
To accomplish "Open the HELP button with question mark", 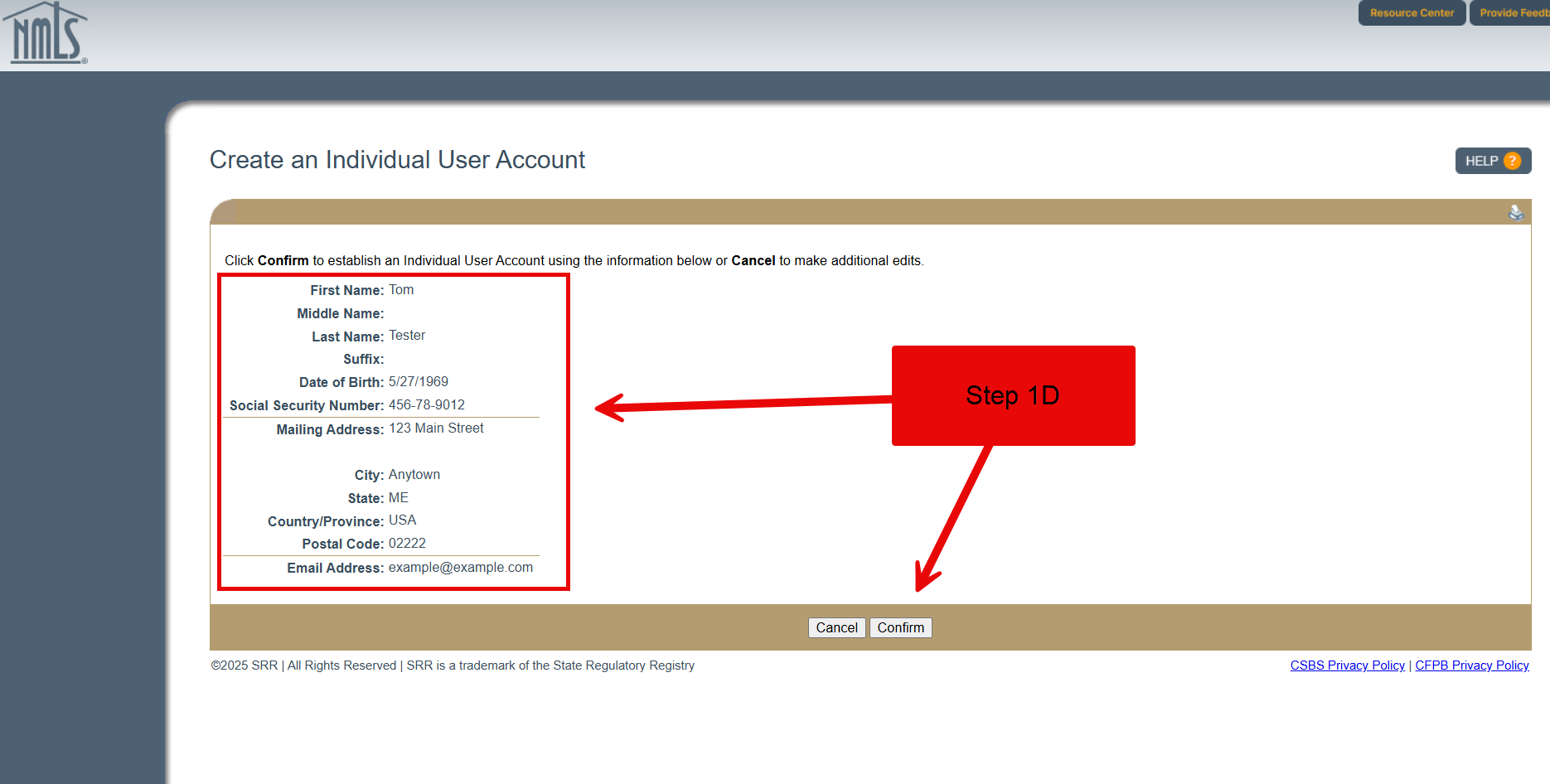I will (x=1492, y=161).
